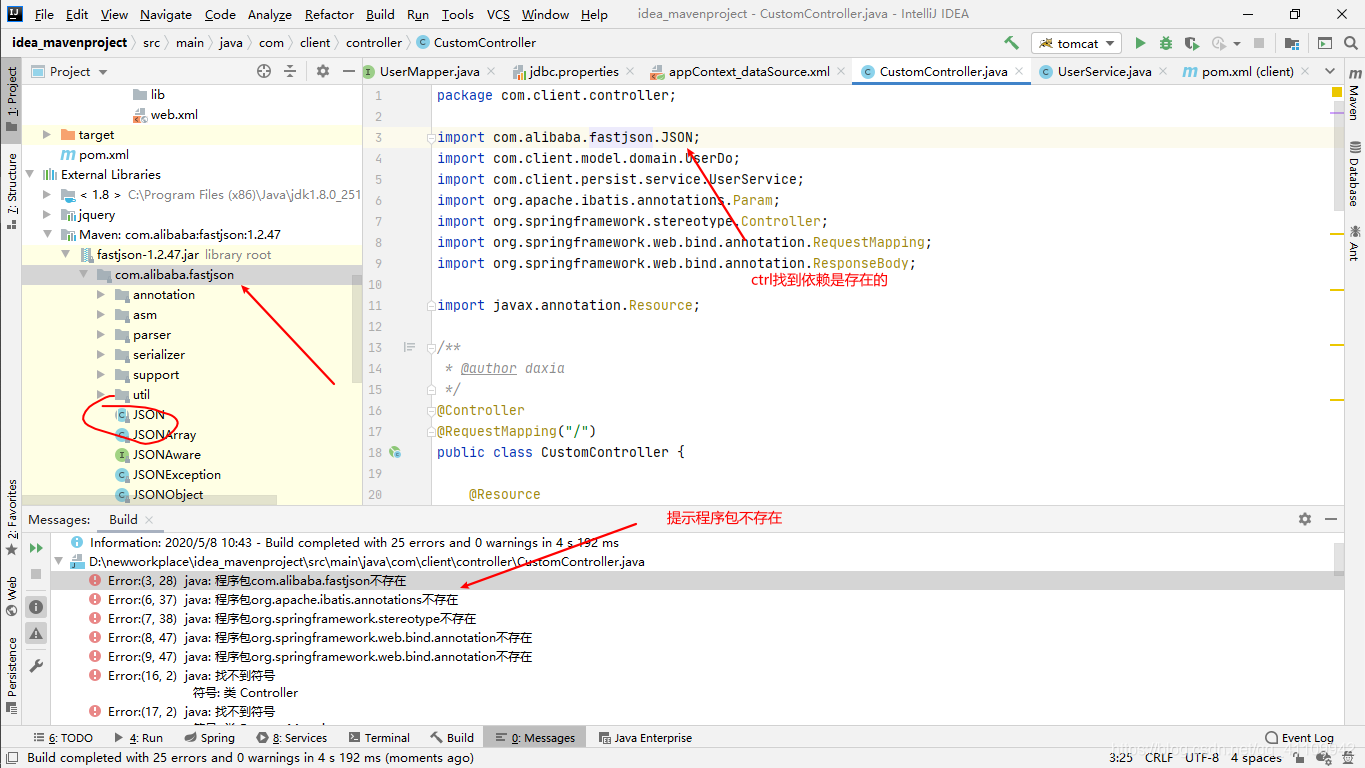Click the gutter icon on line 18
Screen dimensions: 1365x768
tap(395, 452)
